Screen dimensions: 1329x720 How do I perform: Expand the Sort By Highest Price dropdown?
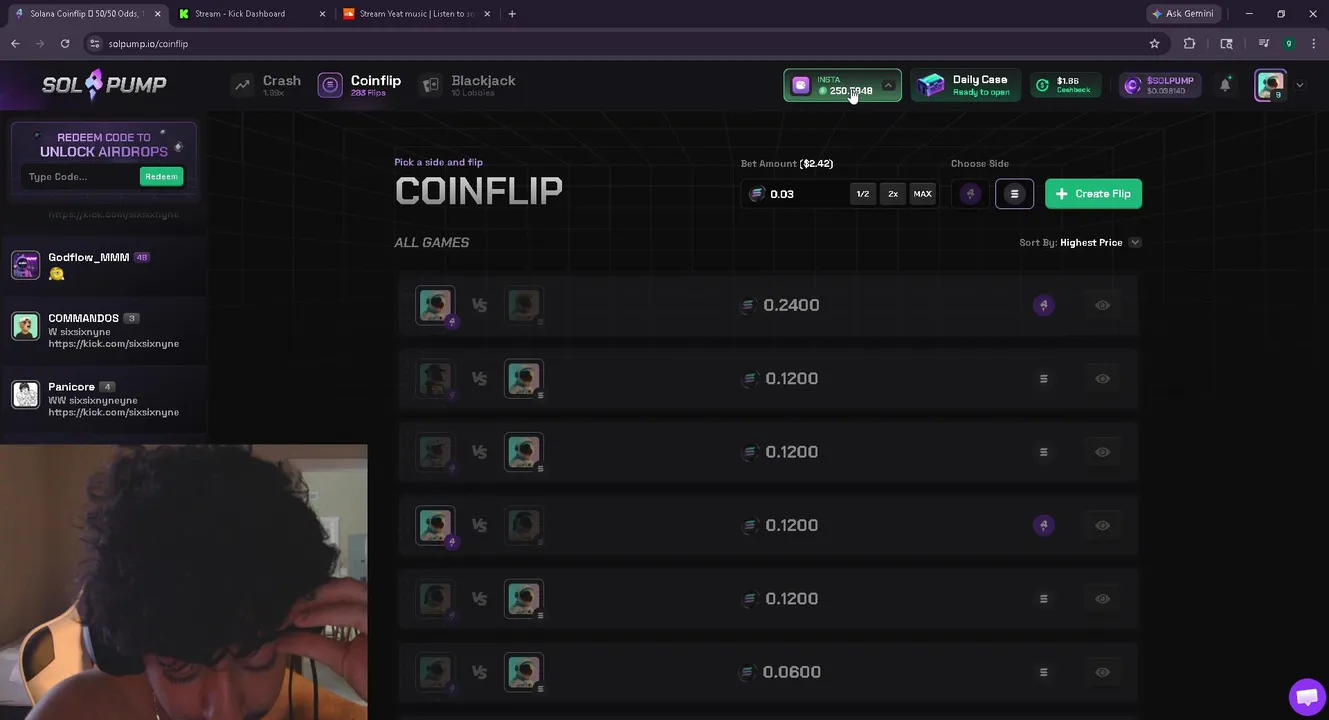click(x=1080, y=242)
